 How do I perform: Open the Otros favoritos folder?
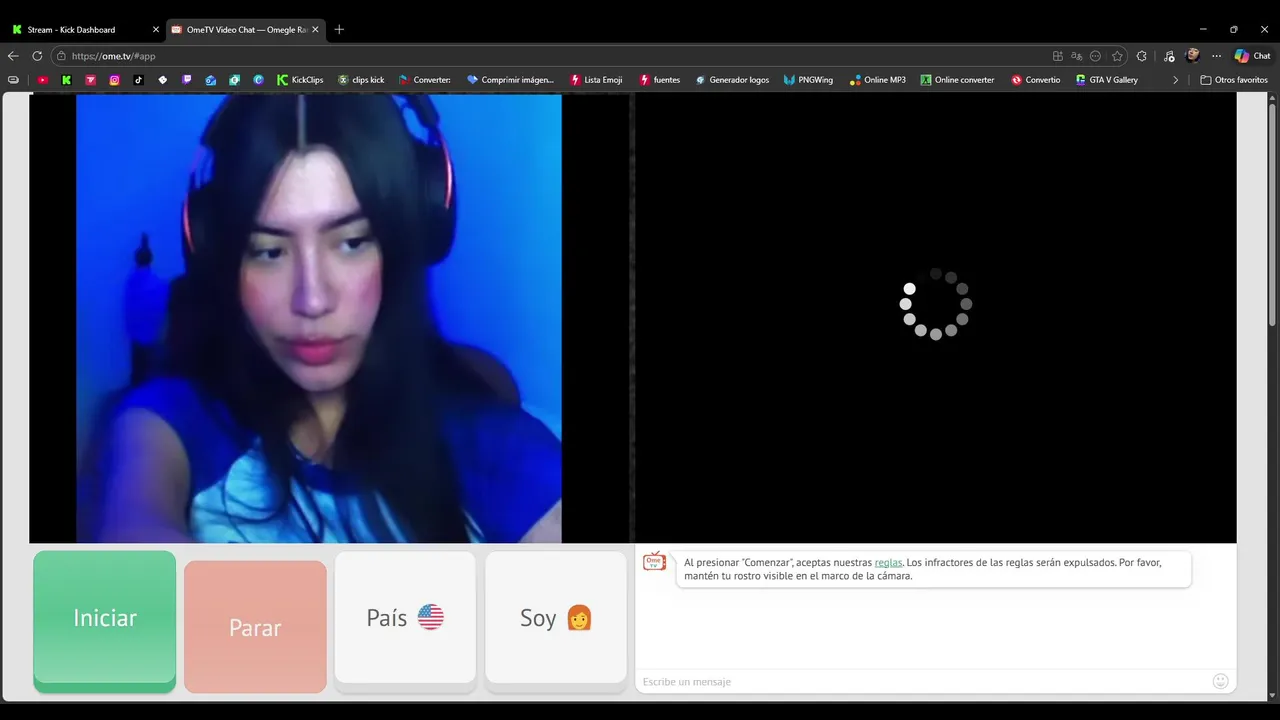click(x=1234, y=80)
